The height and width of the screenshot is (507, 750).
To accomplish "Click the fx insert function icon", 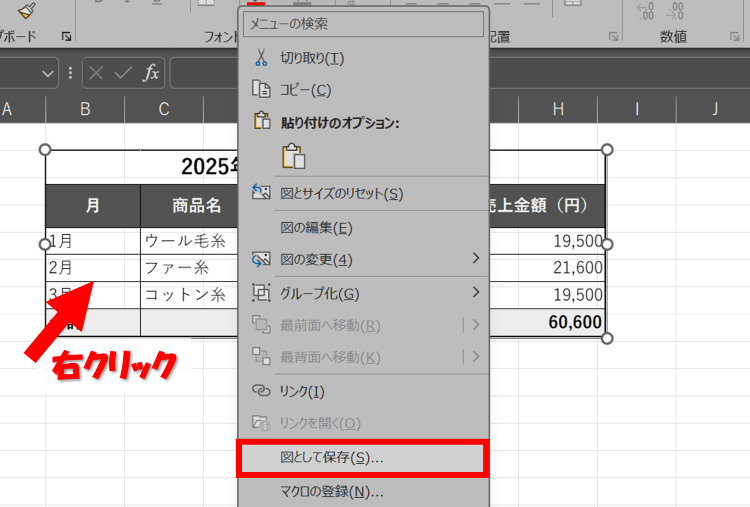I will pyautogui.click(x=151, y=73).
